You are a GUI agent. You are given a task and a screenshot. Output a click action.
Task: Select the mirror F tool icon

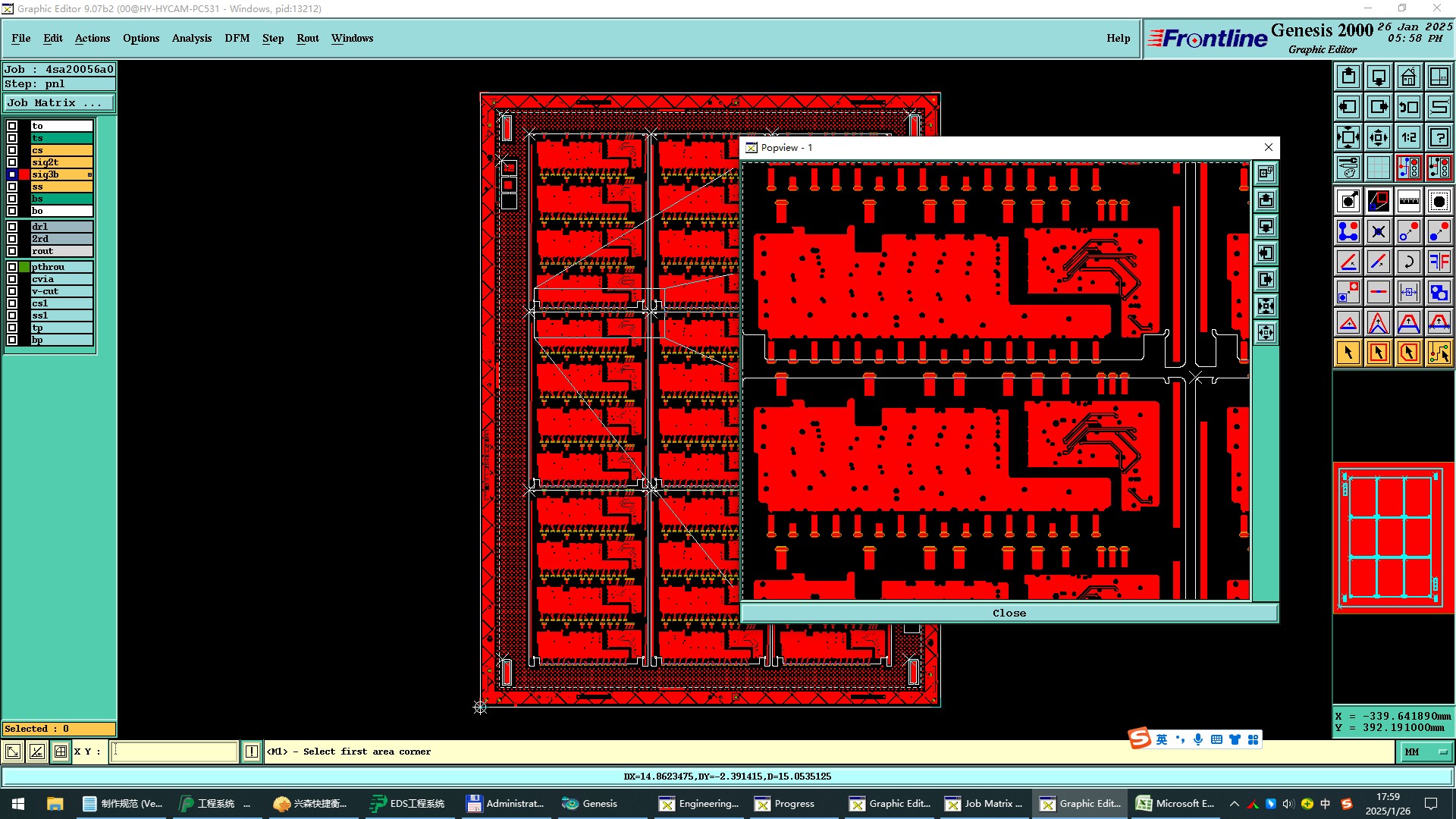(1439, 262)
